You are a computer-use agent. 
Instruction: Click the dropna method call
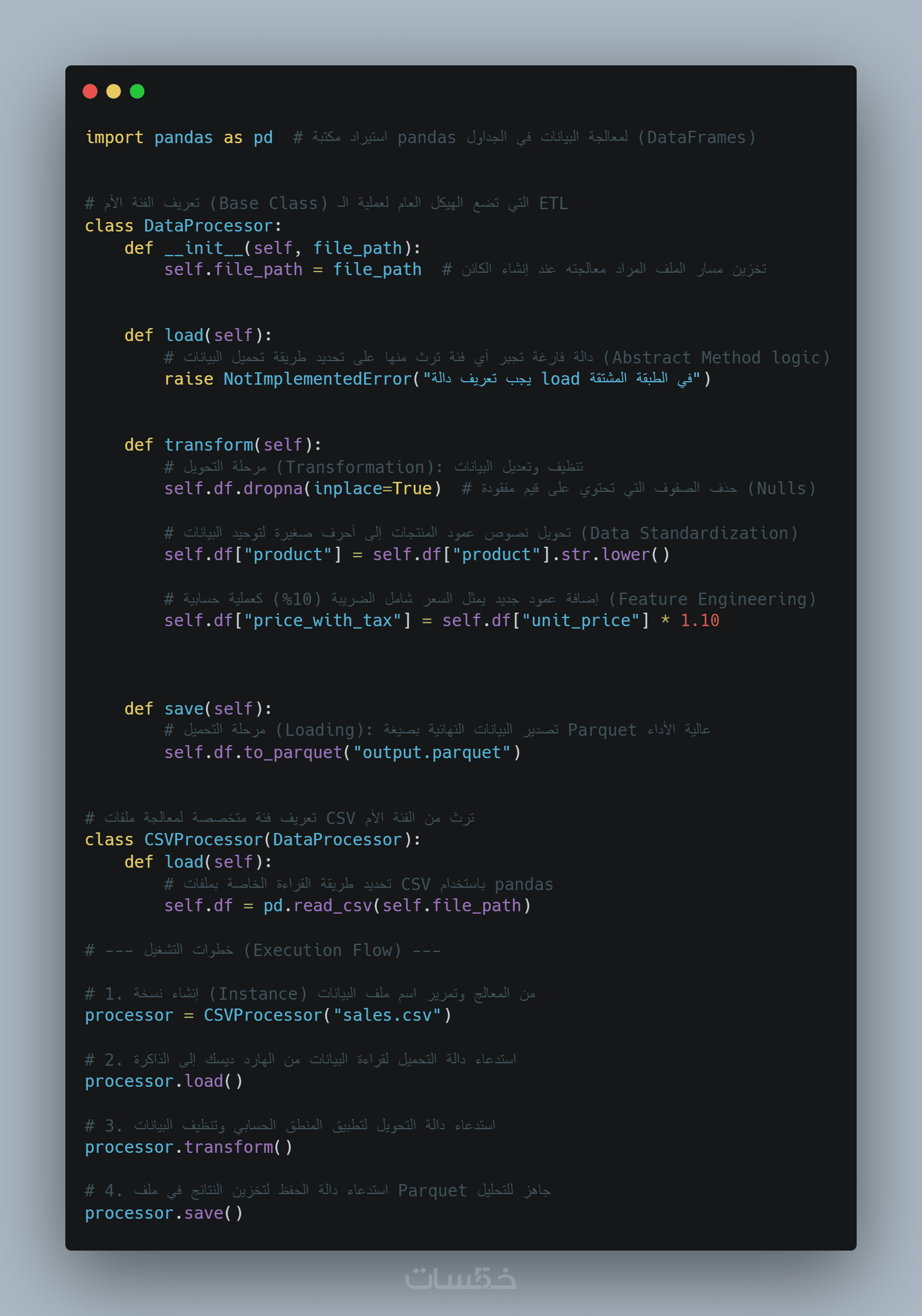[273, 488]
